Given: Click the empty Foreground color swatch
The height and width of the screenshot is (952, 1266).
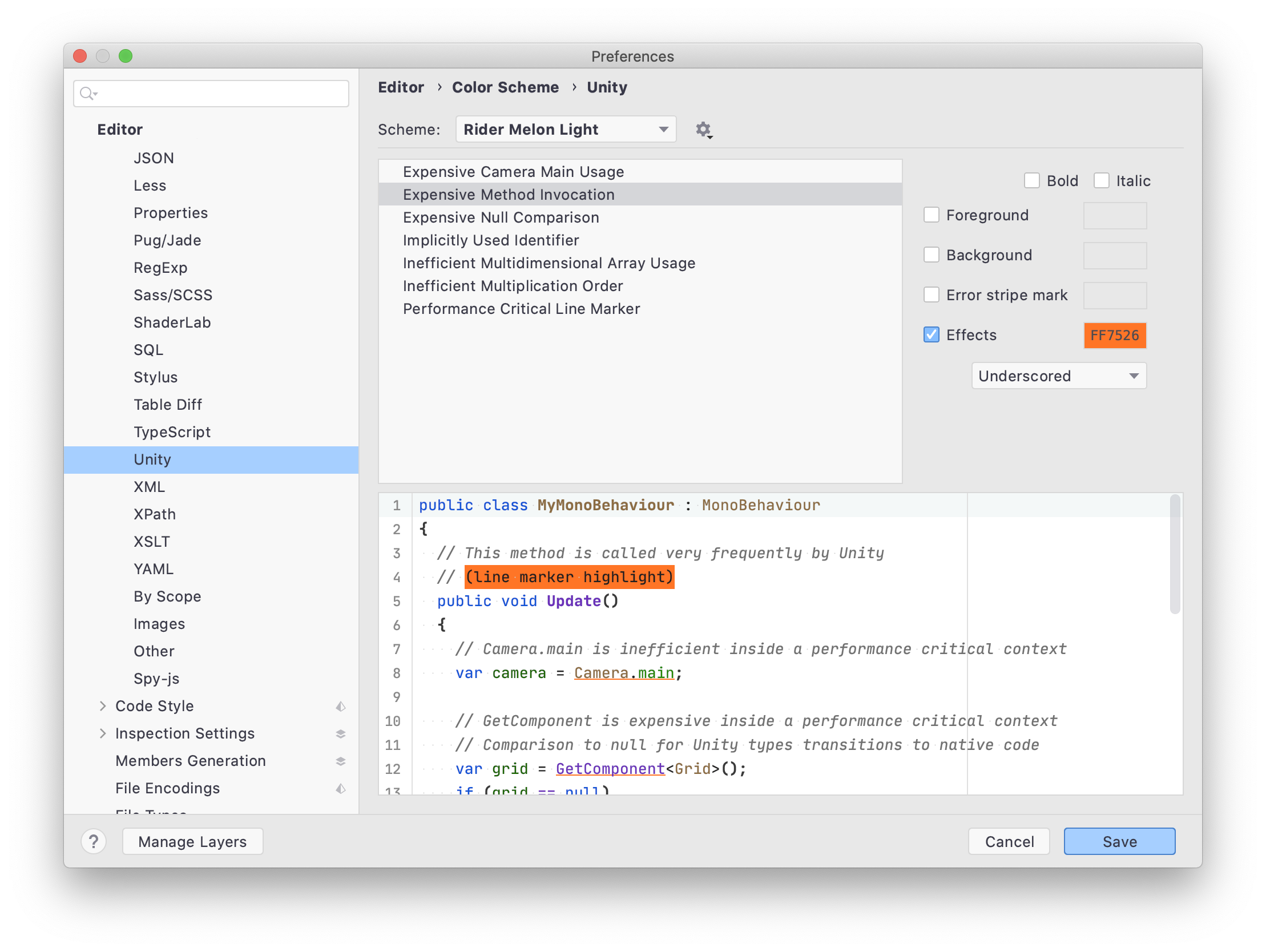Looking at the screenshot, I should click(x=1114, y=216).
